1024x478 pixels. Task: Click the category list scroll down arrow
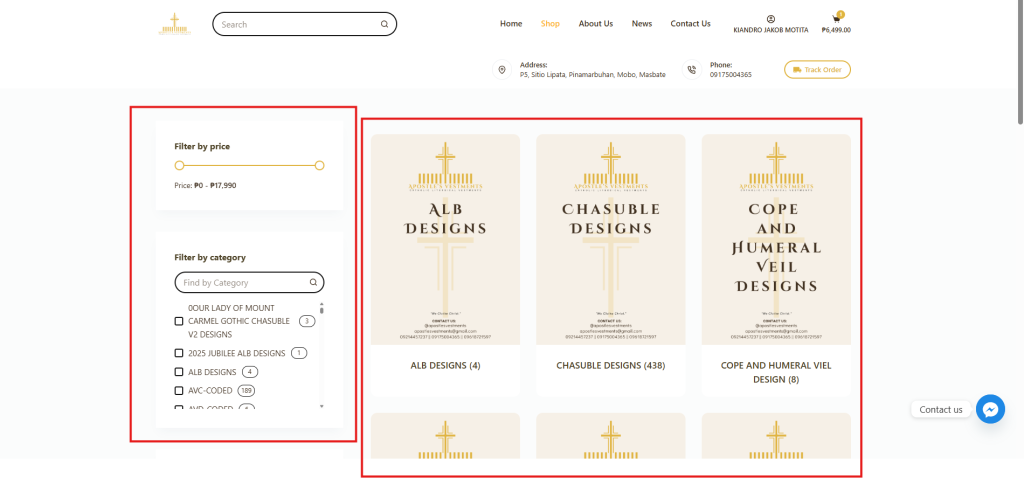point(321,406)
